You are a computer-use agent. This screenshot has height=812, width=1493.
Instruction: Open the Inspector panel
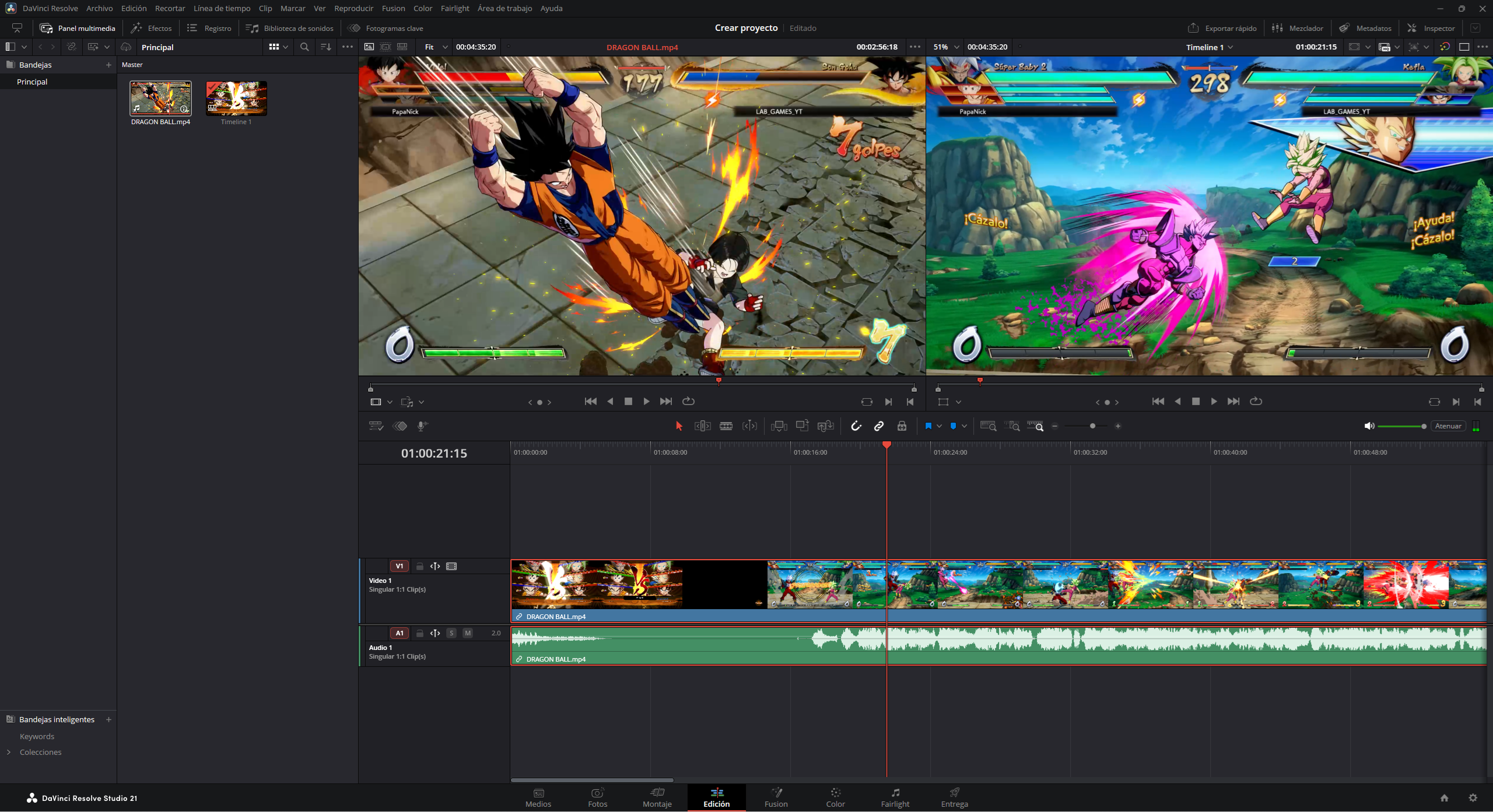click(x=1431, y=28)
